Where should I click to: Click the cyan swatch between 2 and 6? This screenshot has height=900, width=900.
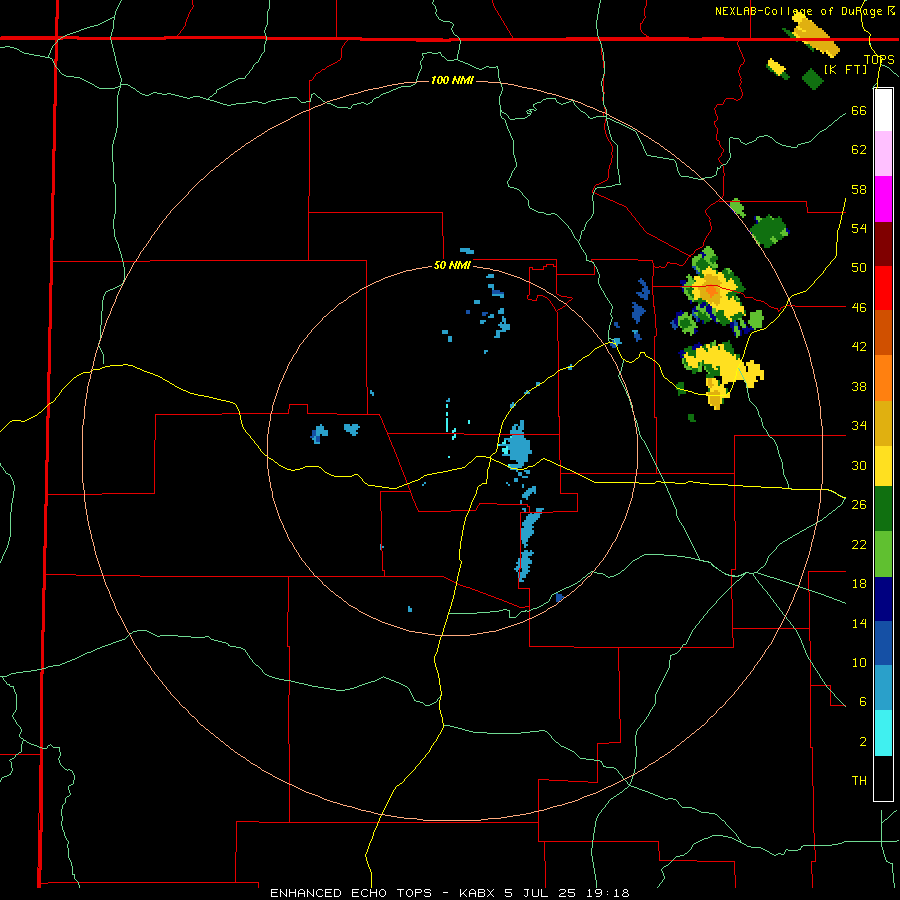883,733
